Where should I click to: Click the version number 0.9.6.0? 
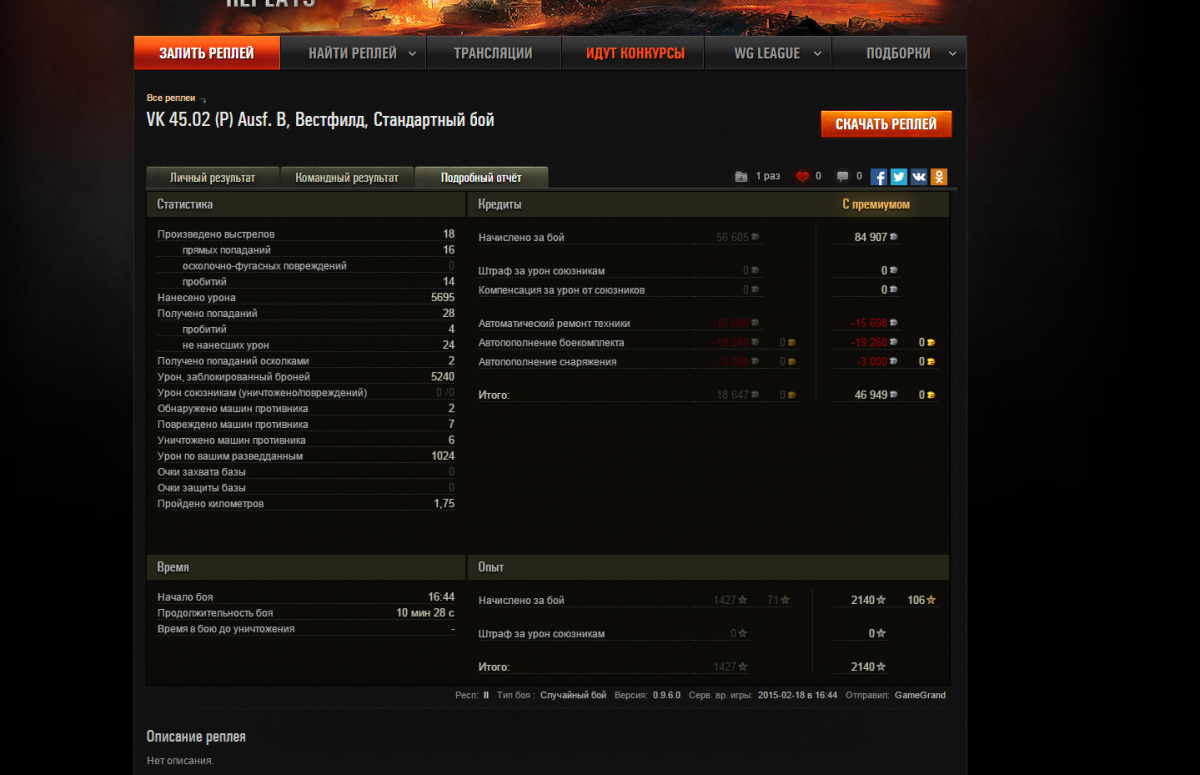[x=666, y=695]
